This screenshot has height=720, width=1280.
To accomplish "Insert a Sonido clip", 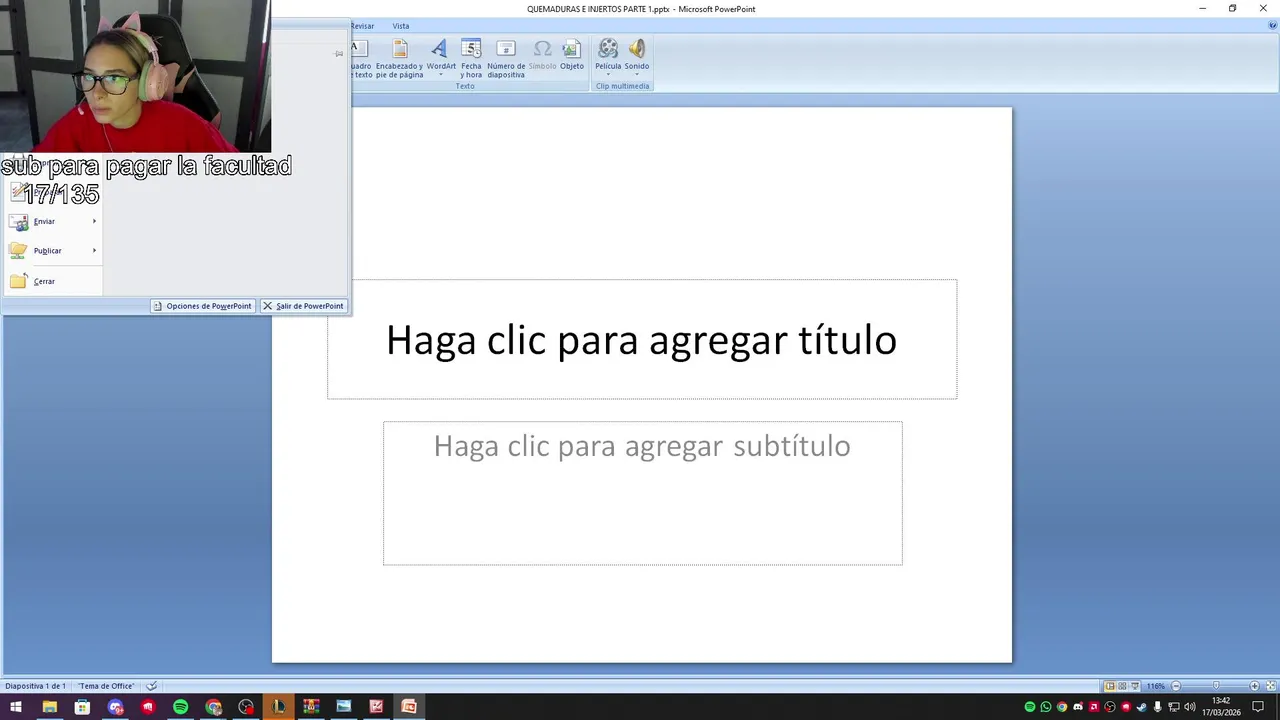I will tap(637, 55).
